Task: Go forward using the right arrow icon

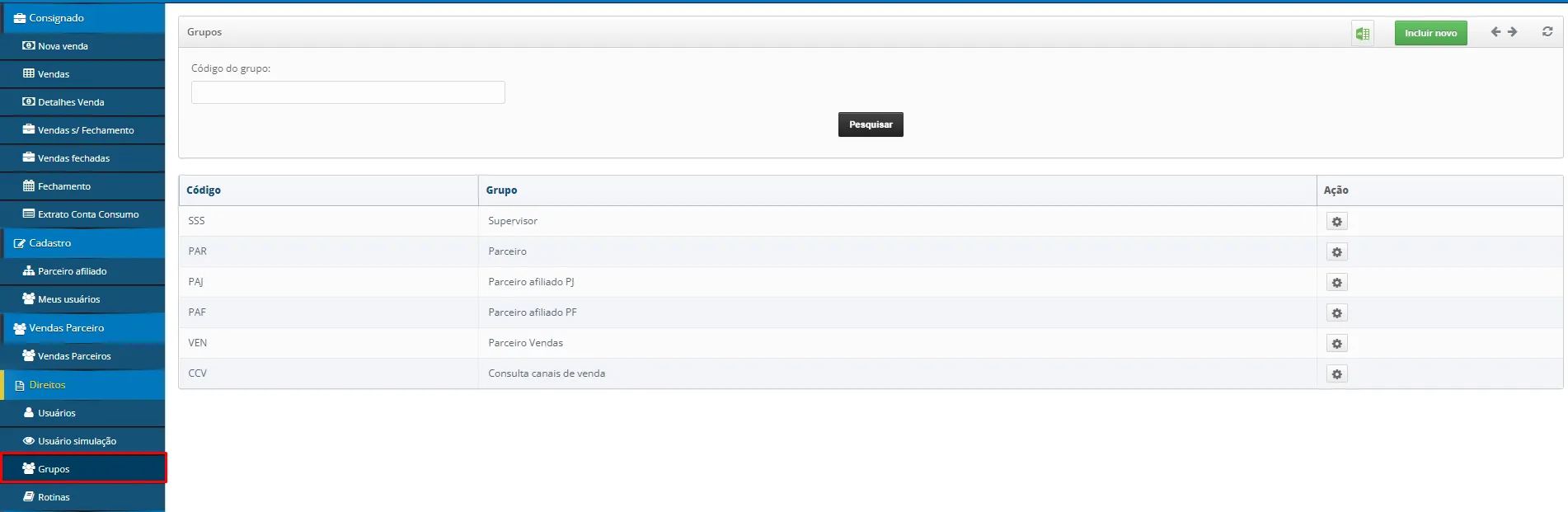Action: tap(1512, 32)
